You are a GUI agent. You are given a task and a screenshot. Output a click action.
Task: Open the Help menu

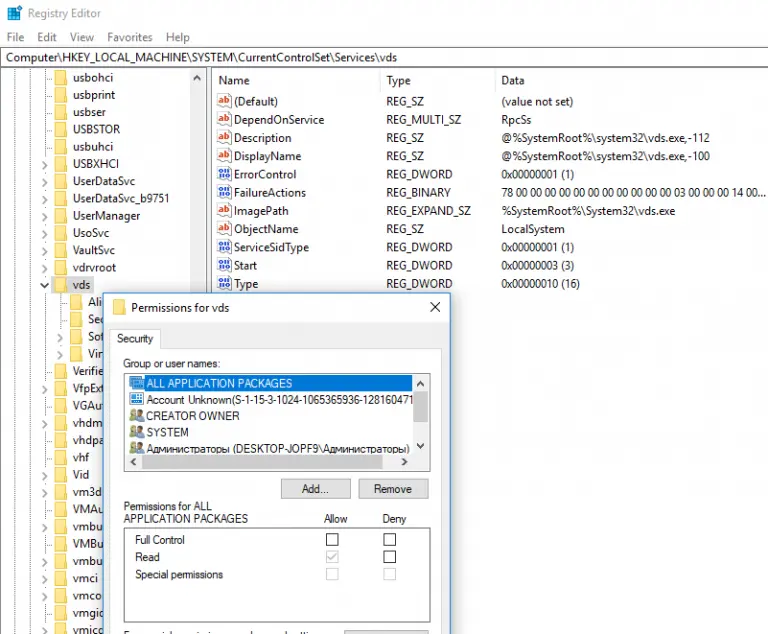tap(177, 37)
